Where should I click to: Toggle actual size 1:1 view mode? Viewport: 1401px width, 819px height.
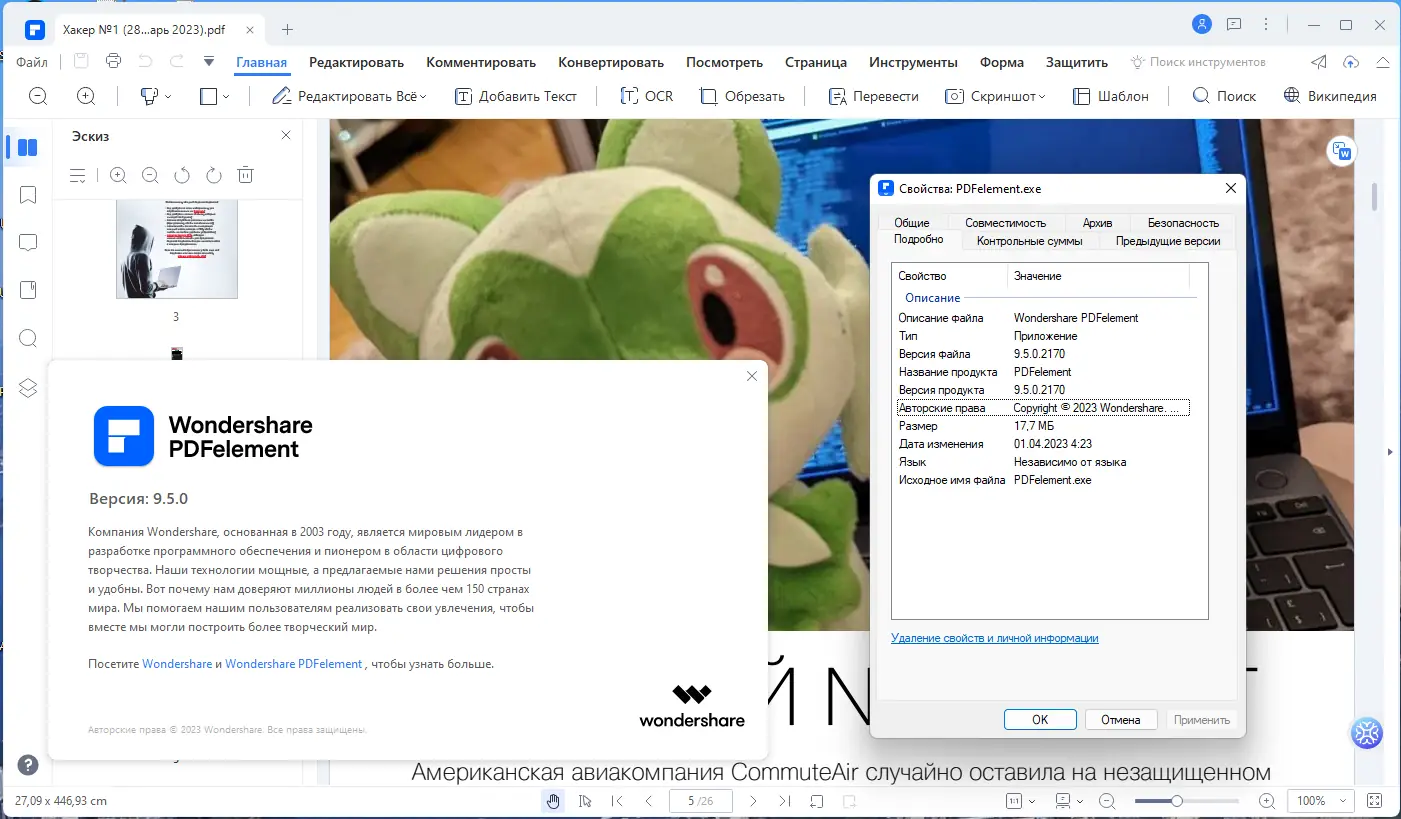(x=1013, y=800)
